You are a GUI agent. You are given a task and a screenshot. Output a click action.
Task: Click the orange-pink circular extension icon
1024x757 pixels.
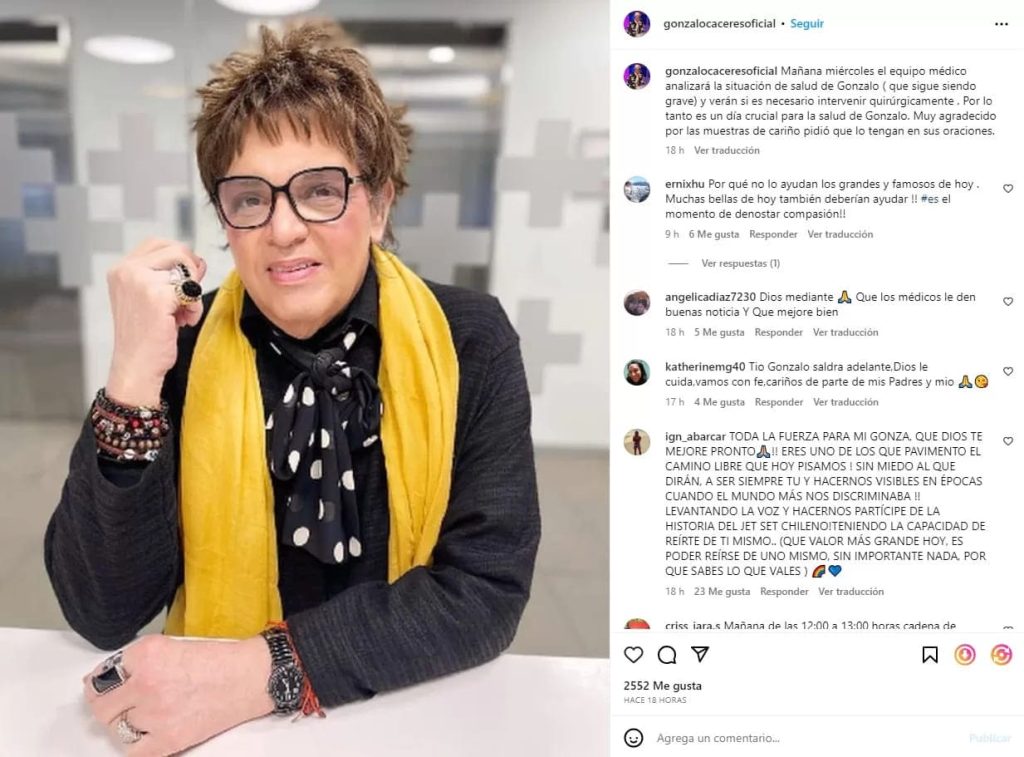click(1001, 654)
